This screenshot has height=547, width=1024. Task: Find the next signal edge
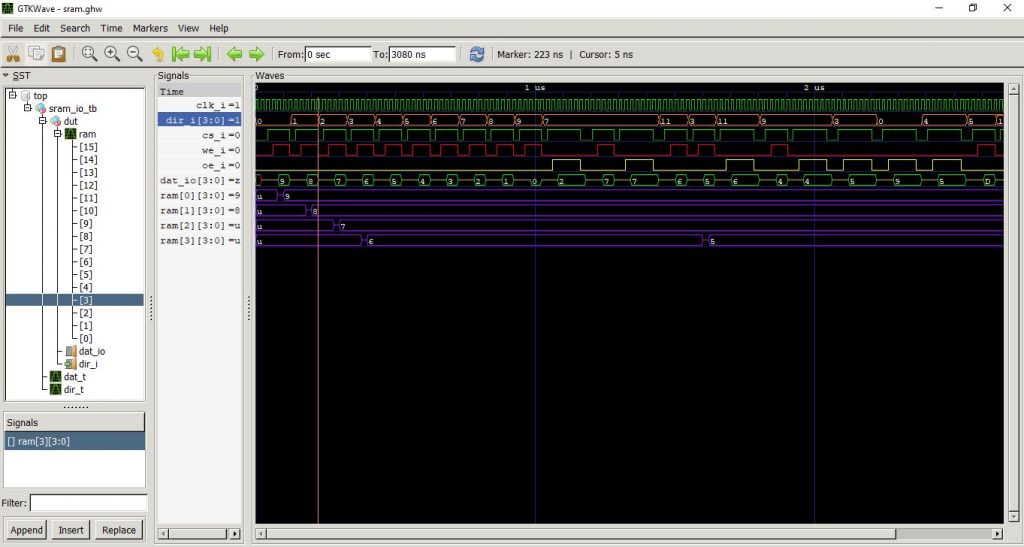[x=256, y=54]
